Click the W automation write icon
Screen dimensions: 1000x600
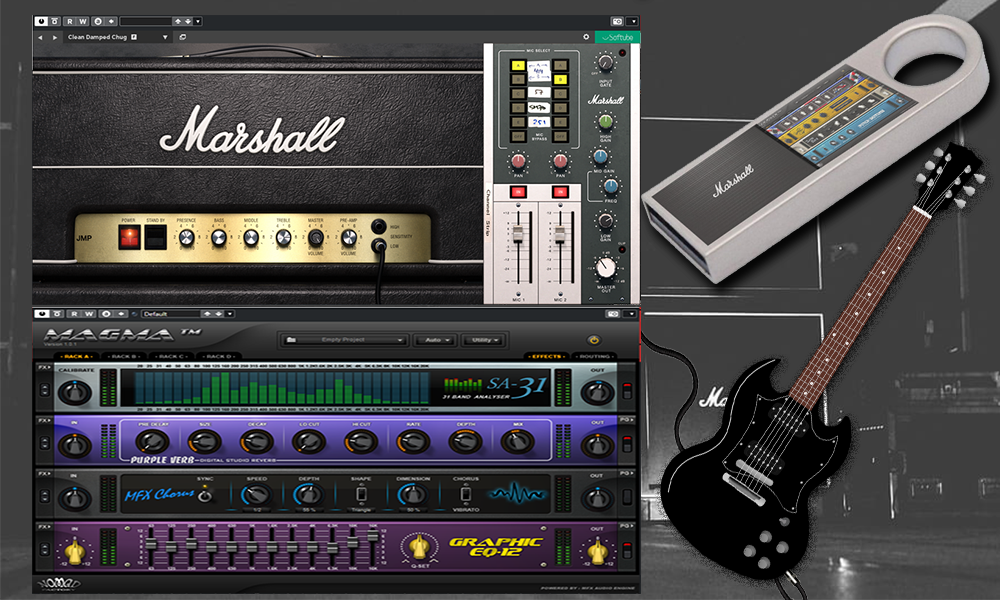[x=83, y=21]
